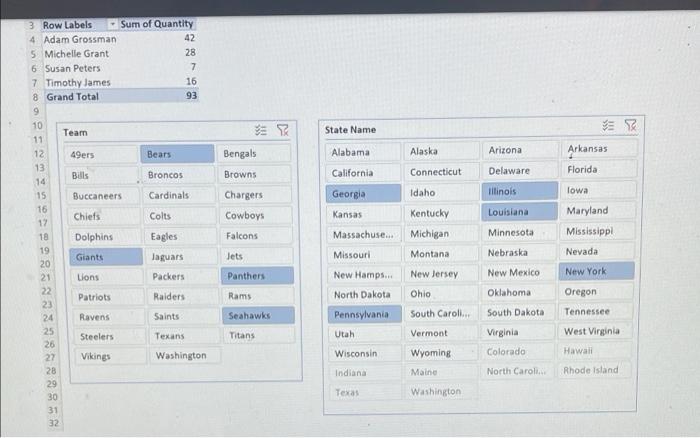Viewport: 700px width, 438px height.
Task: Pick Chiefs in the Team slicer
Action: pos(104,216)
